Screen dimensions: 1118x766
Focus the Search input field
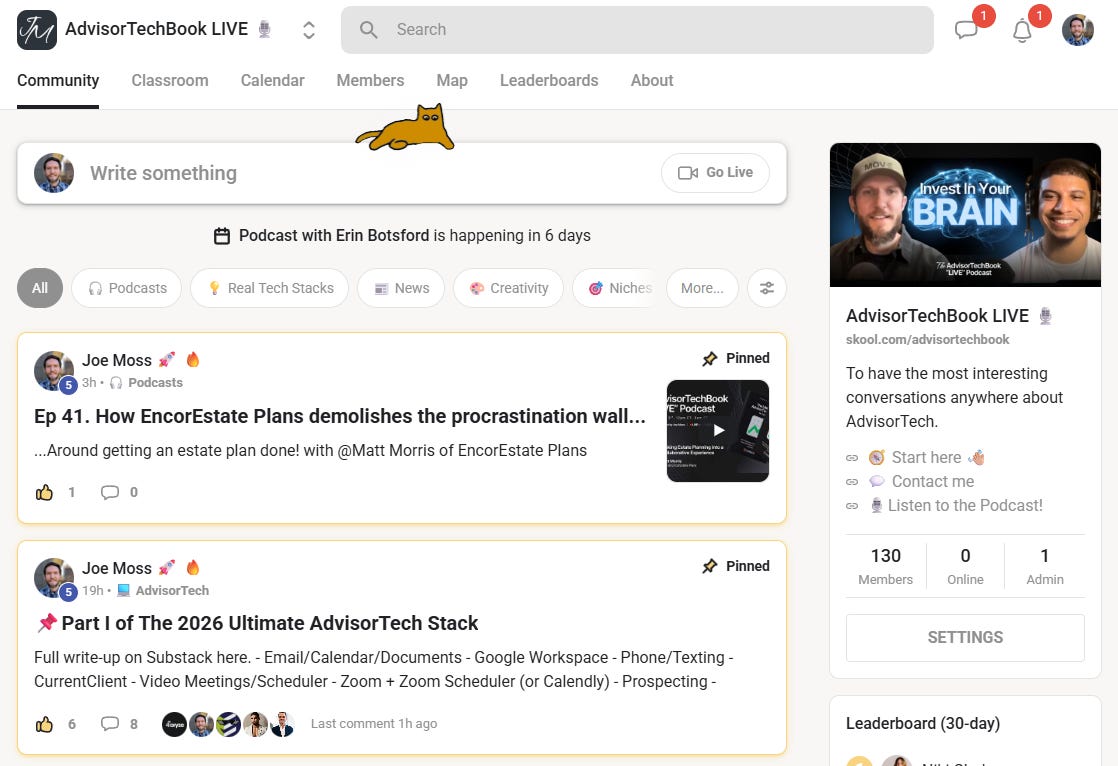[x=637, y=30]
